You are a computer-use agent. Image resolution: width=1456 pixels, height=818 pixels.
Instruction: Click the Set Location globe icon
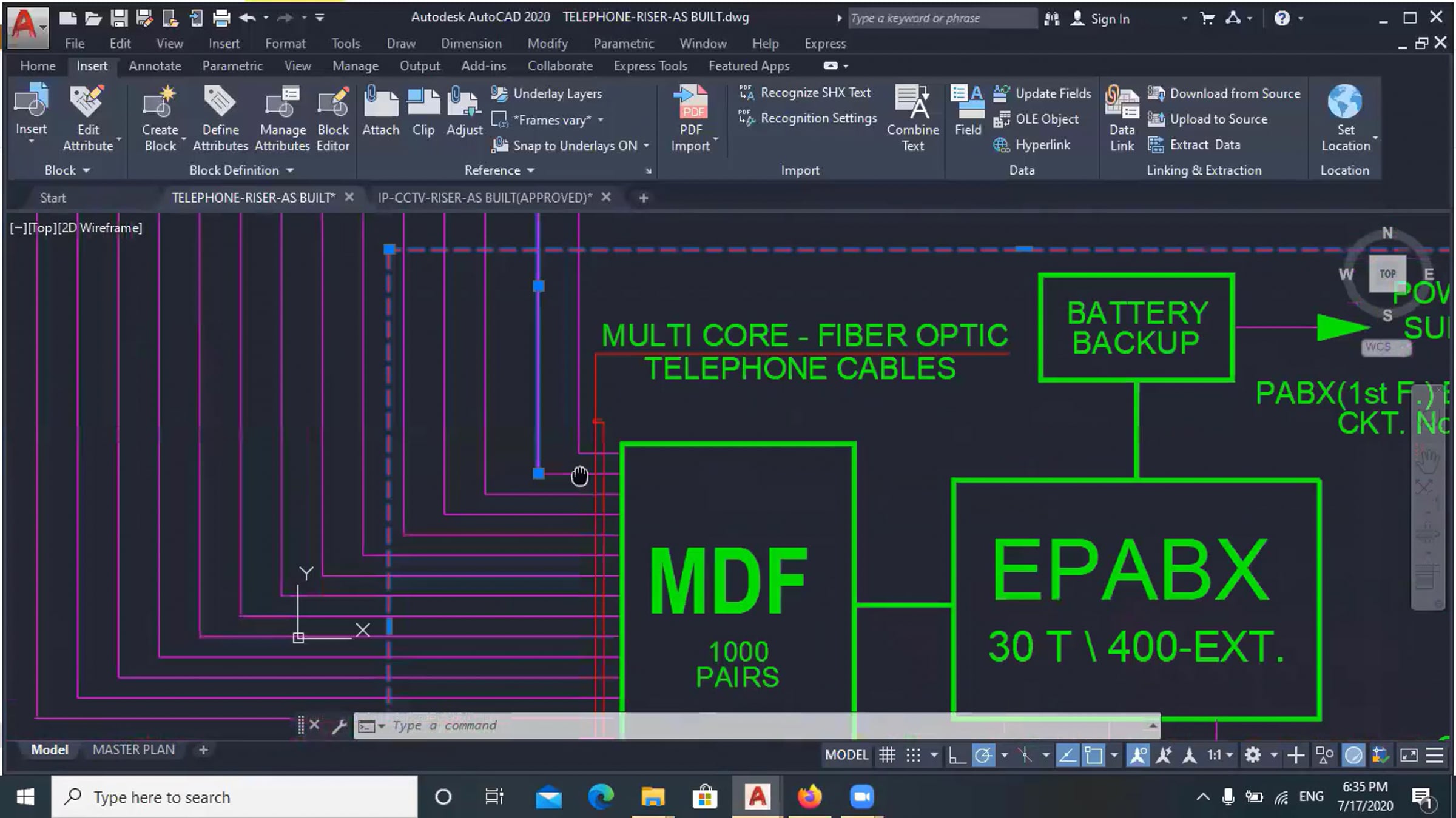1345,101
